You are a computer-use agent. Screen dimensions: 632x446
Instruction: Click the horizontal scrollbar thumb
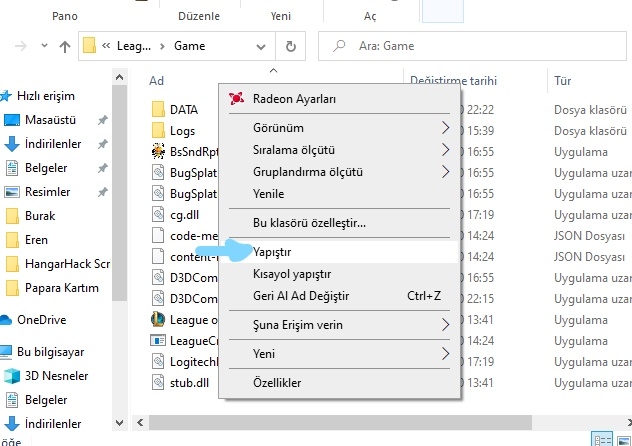coord(340,423)
